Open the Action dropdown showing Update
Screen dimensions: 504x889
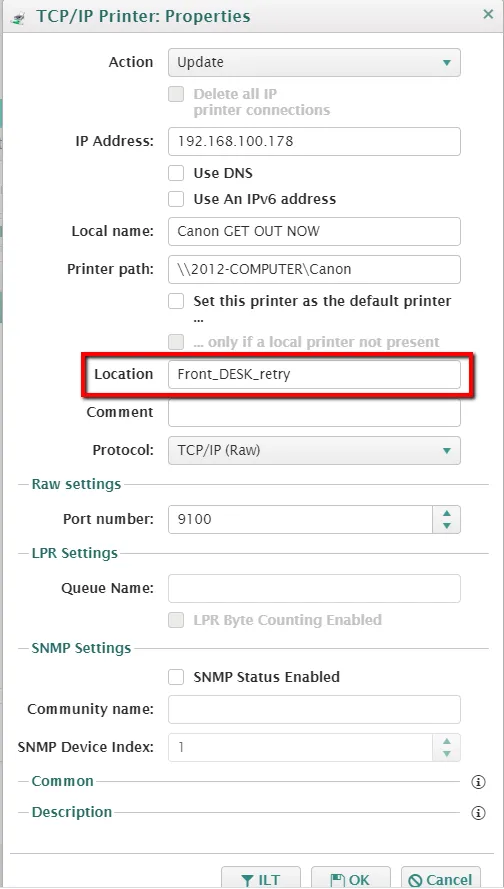314,62
